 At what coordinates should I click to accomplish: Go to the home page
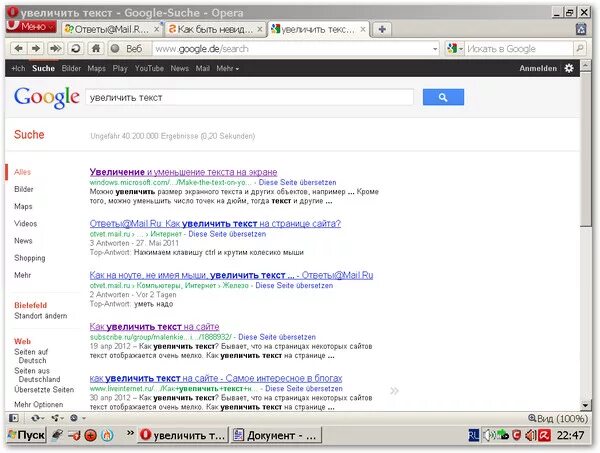96,49
